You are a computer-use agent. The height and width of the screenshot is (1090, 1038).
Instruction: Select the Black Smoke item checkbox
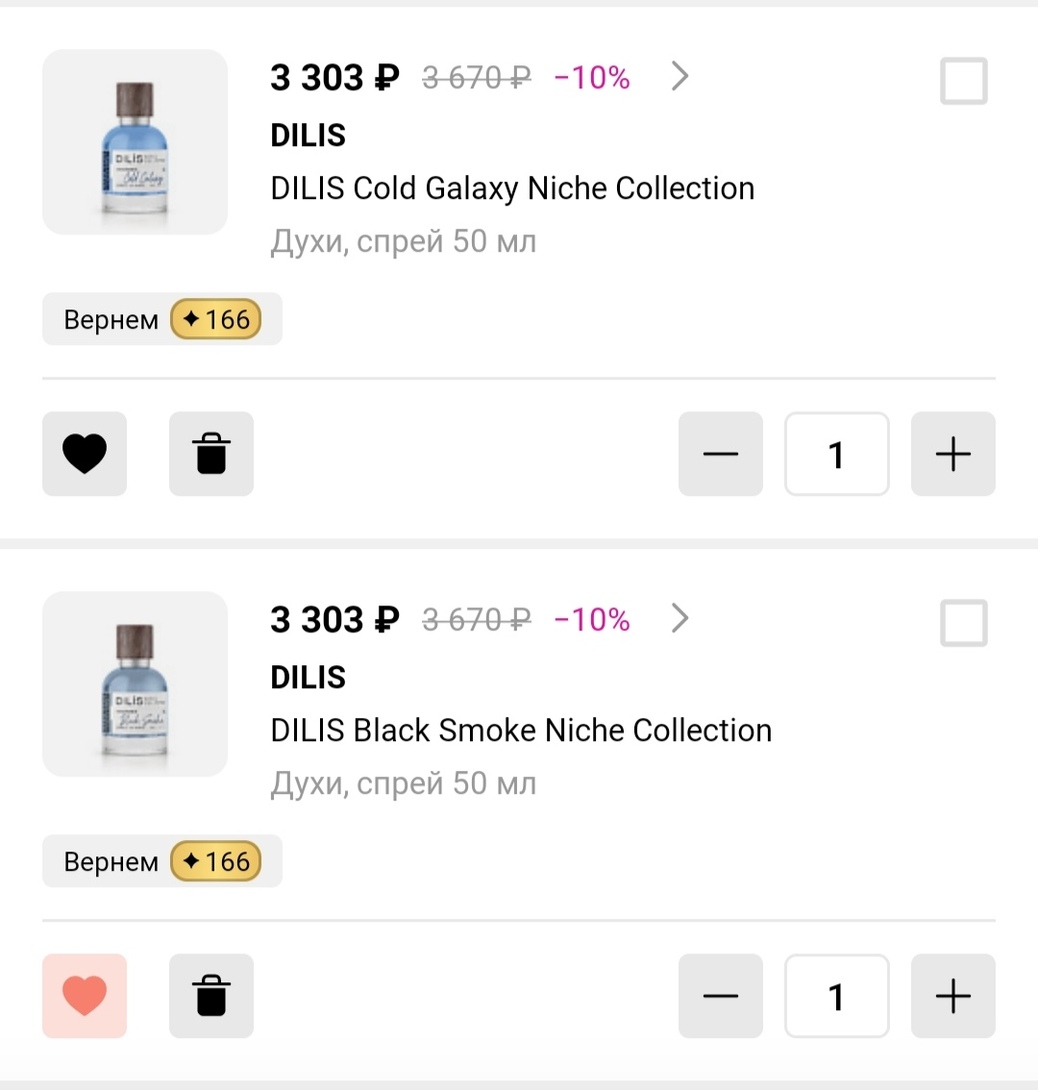963,623
